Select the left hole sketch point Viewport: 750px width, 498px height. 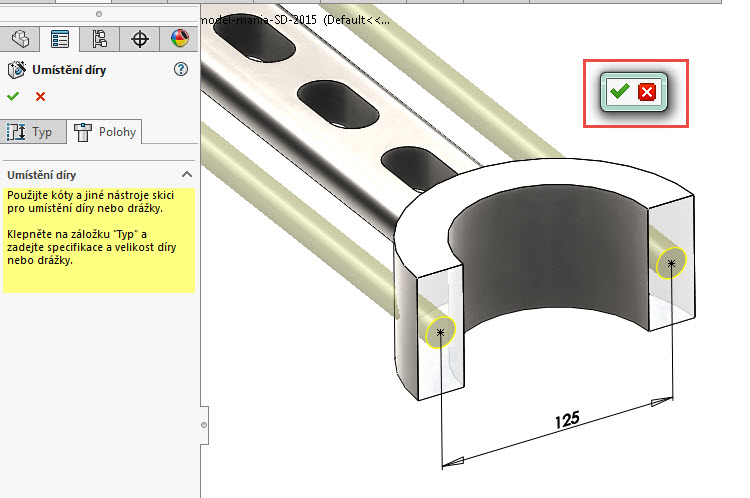(x=439, y=332)
